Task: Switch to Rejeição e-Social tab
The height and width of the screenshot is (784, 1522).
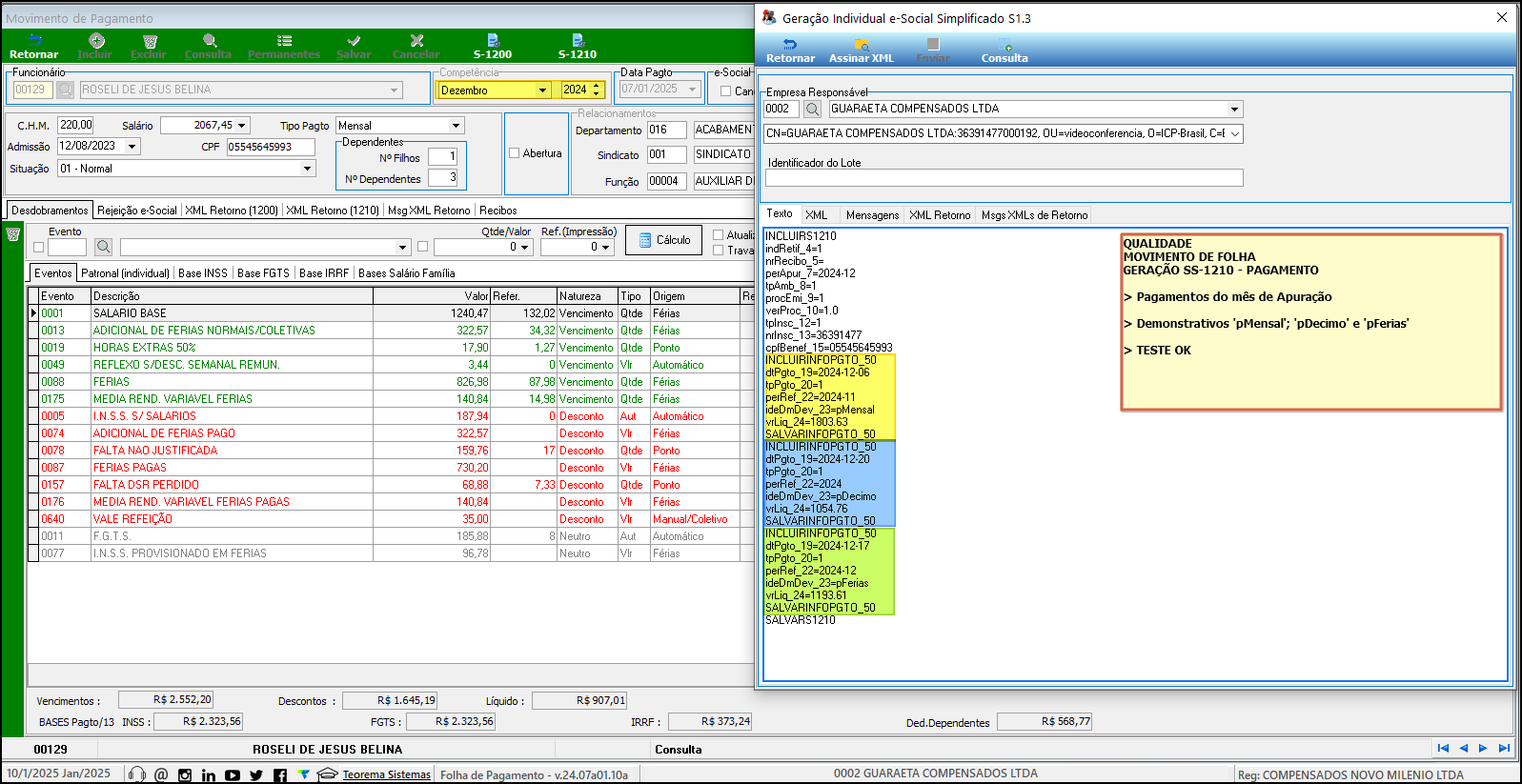Action: coord(137,211)
